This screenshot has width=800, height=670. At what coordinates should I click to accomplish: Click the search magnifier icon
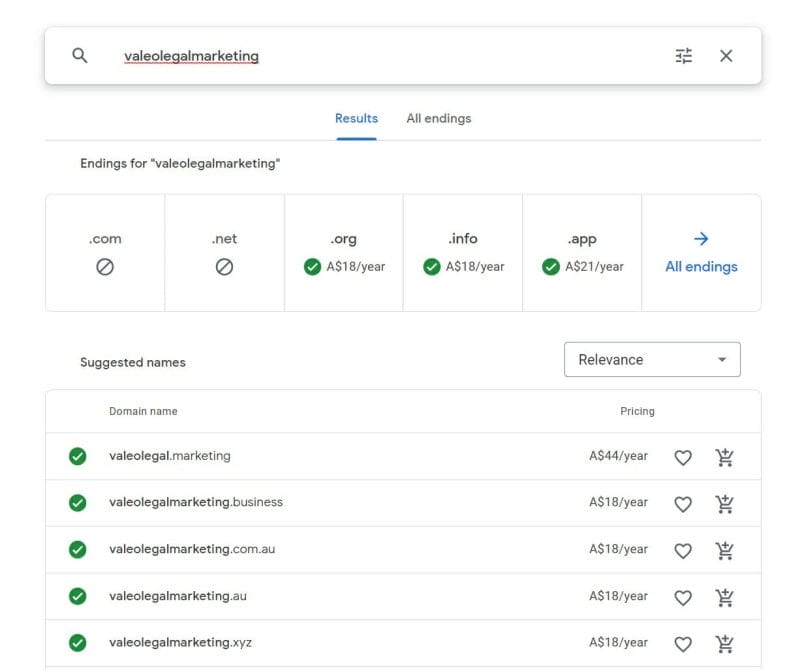point(80,55)
